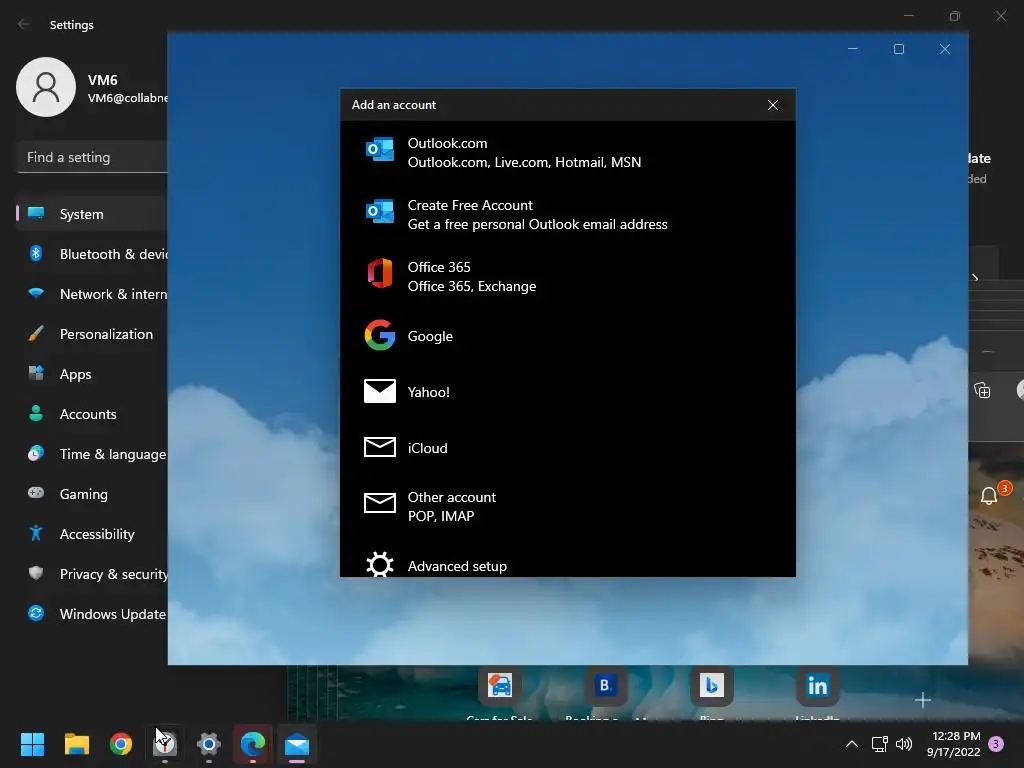This screenshot has height=768, width=1024.
Task: Add a new shortcut with plus icon
Action: pyautogui.click(x=923, y=701)
